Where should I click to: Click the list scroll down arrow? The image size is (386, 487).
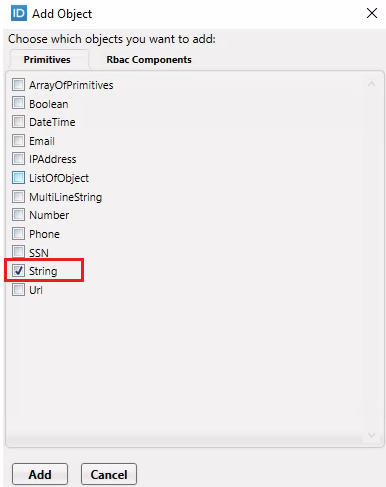pyautogui.click(x=371, y=435)
